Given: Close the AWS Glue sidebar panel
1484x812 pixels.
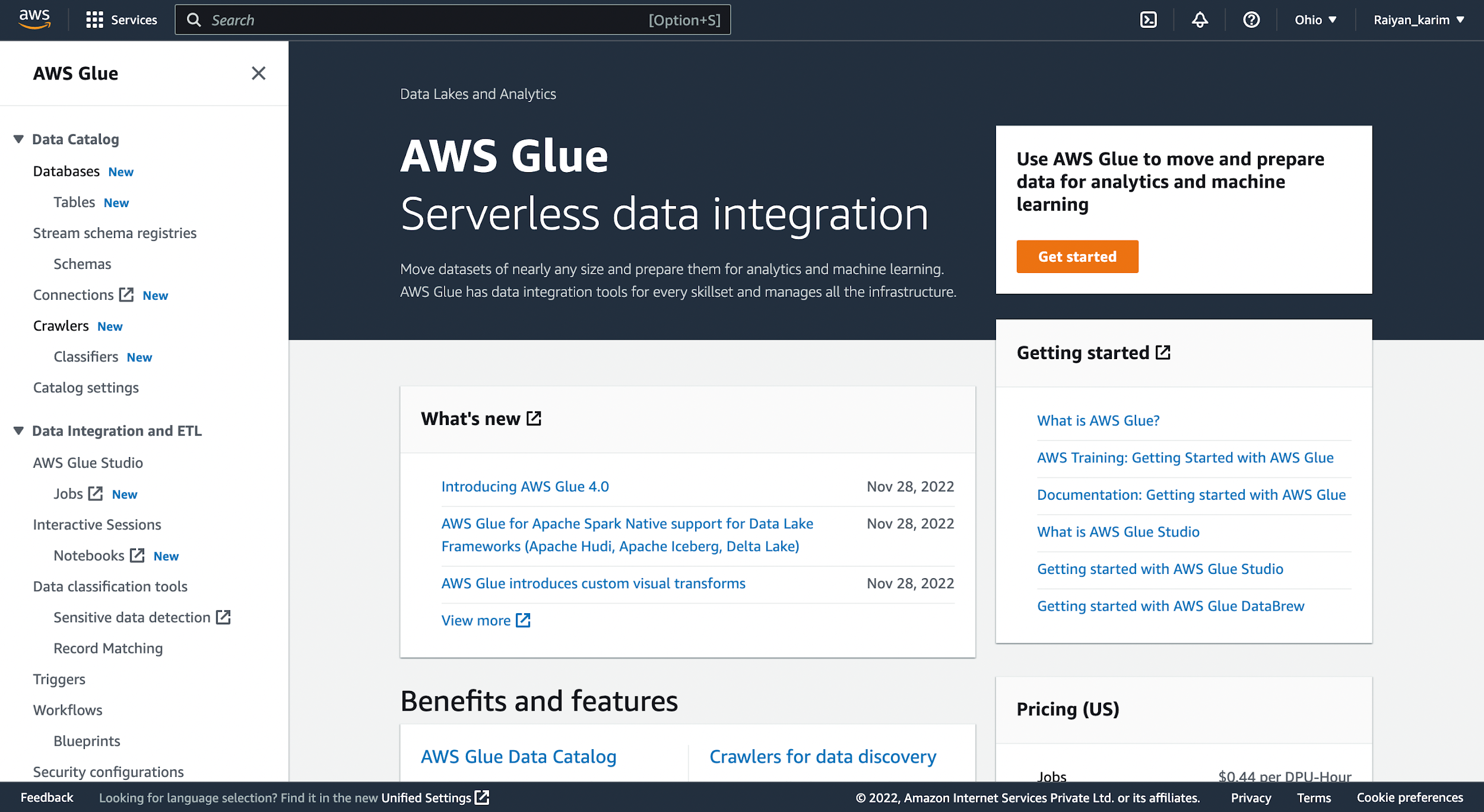Looking at the screenshot, I should click(258, 73).
